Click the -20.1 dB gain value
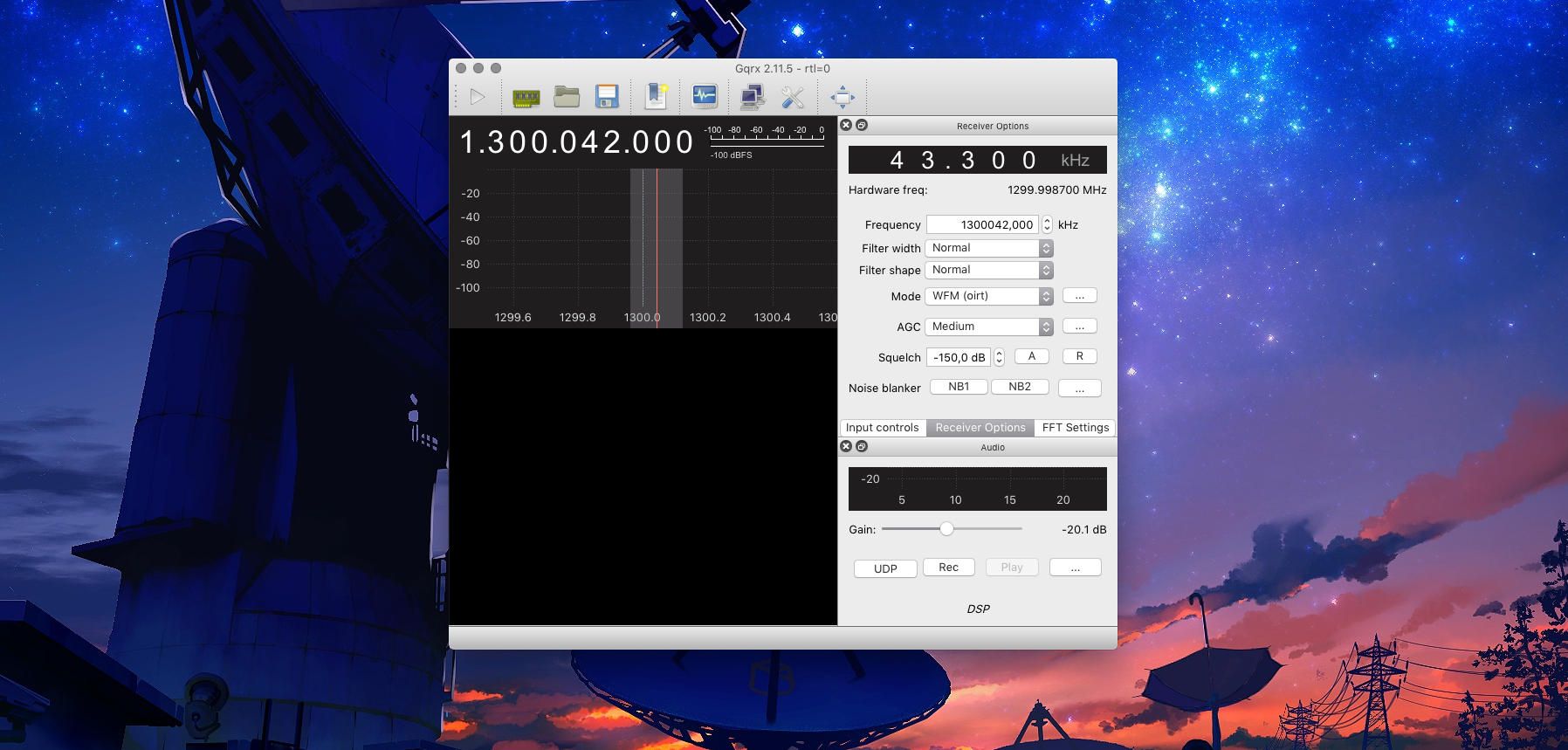Viewport: 1568px width, 750px height. (x=1084, y=529)
